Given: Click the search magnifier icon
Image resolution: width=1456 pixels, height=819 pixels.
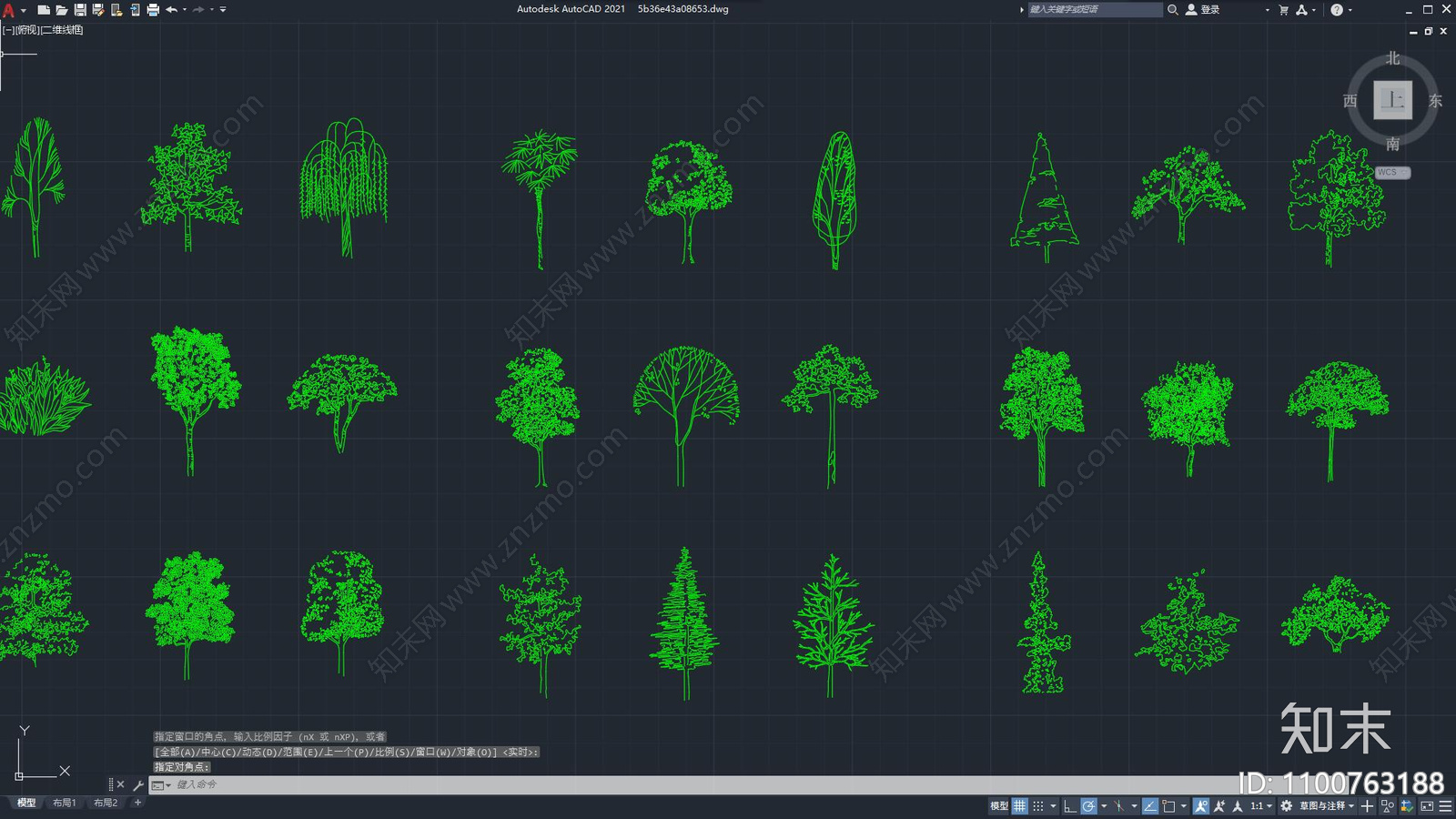Looking at the screenshot, I should [1173, 10].
